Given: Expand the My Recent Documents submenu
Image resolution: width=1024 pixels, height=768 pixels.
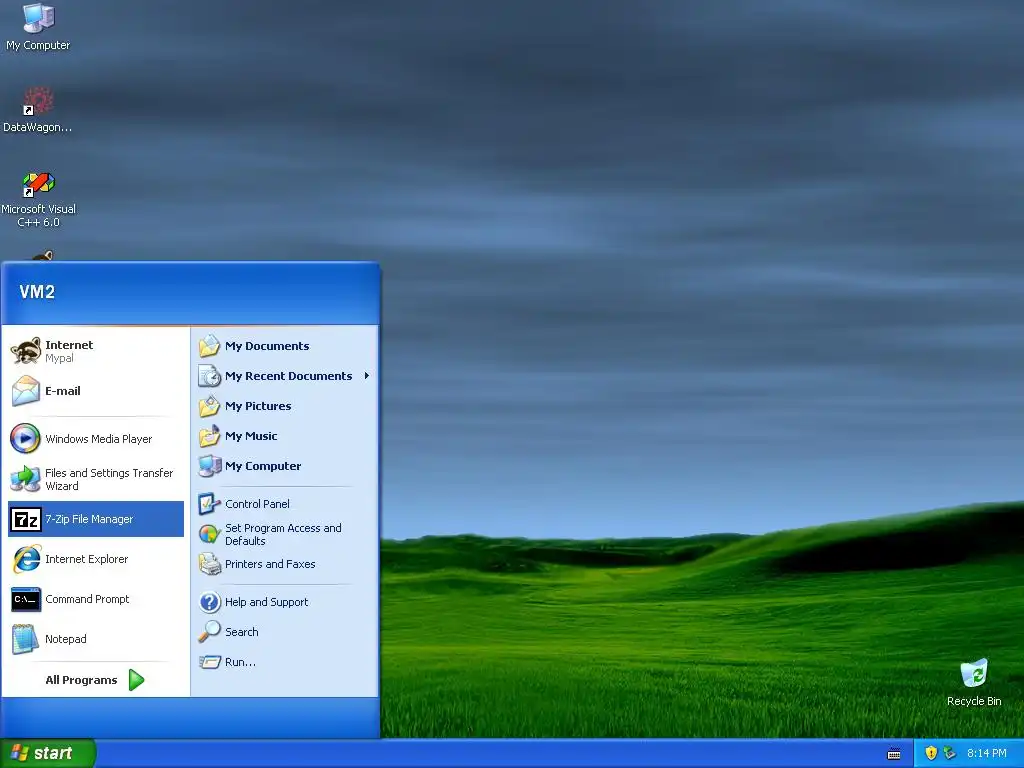Looking at the screenshot, I should (285, 376).
